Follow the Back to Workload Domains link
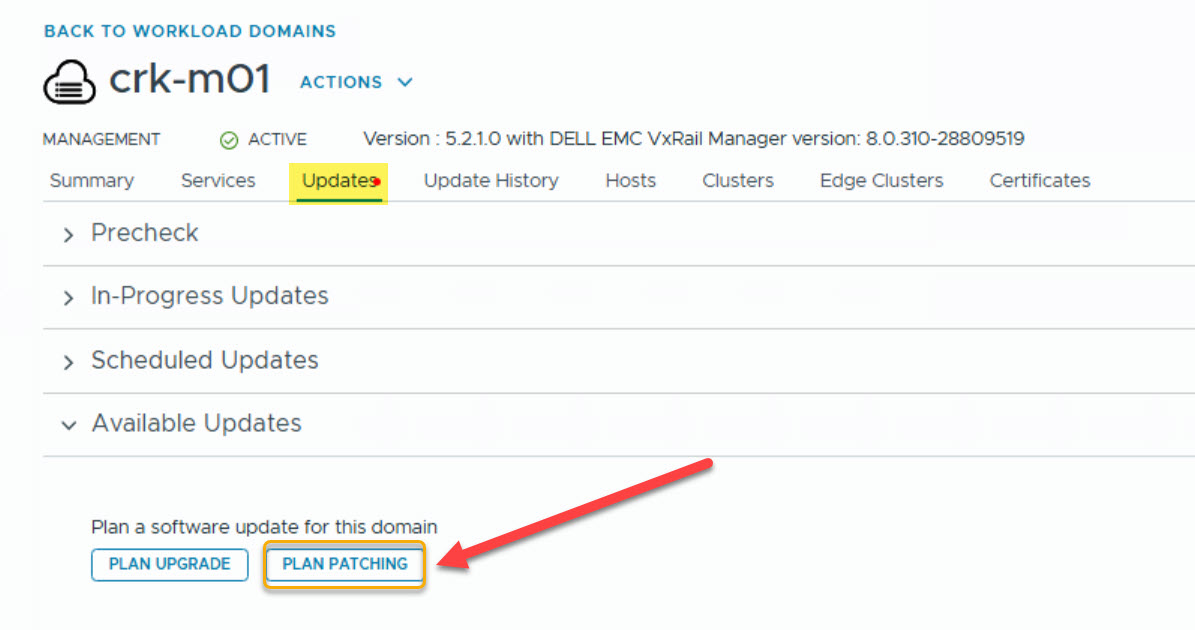The image size is (1195, 630). point(190,31)
